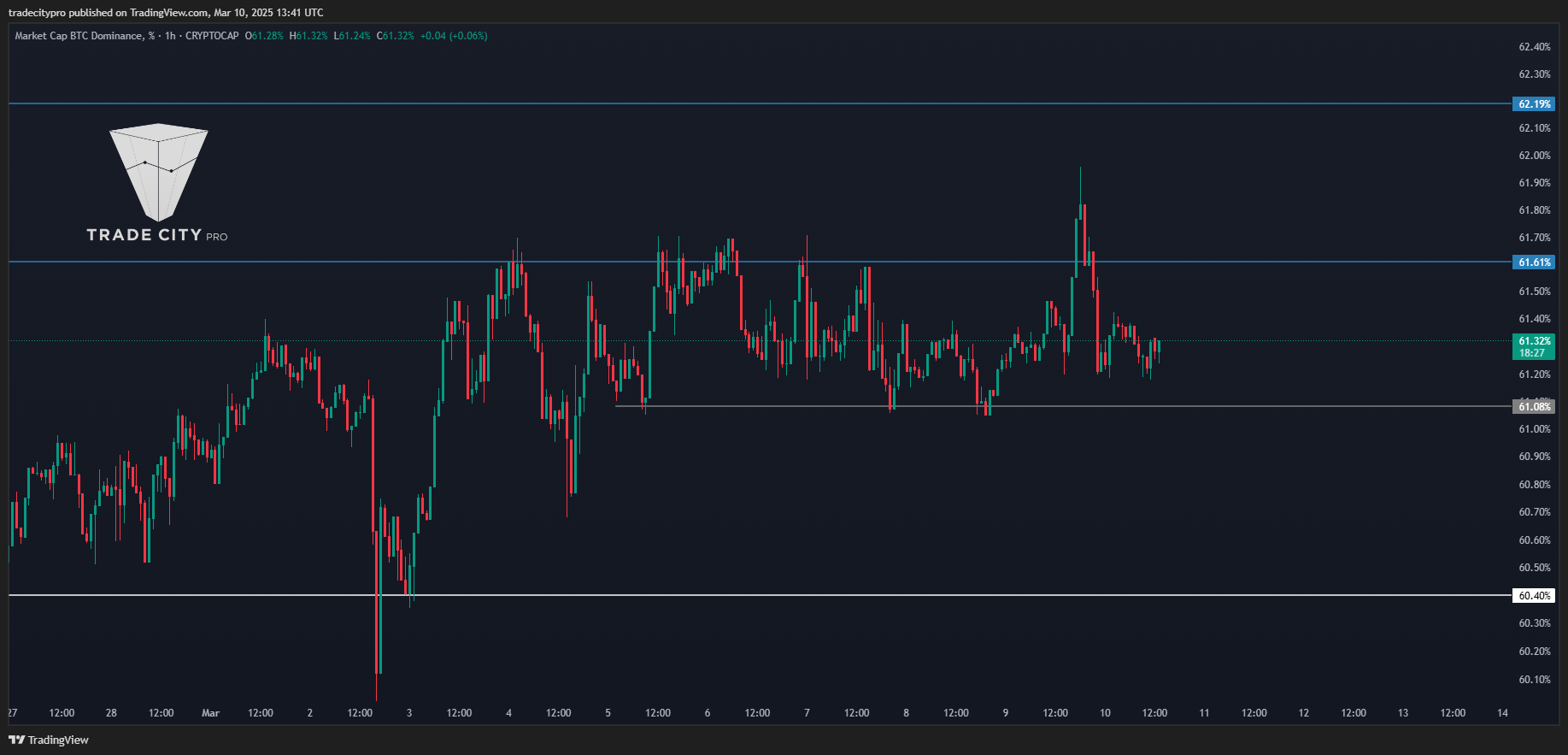Click the green 61.32% current price label
The image size is (1568, 755).
pos(1534,346)
